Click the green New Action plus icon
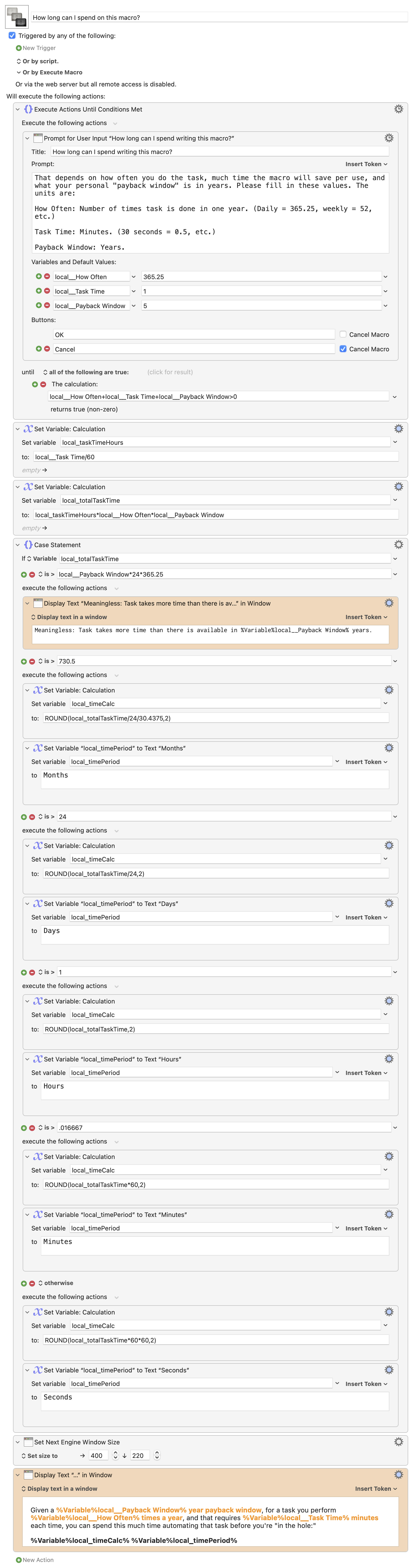Image resolution: width=413 pixels, height=1568 pixels. (18, 1560)
